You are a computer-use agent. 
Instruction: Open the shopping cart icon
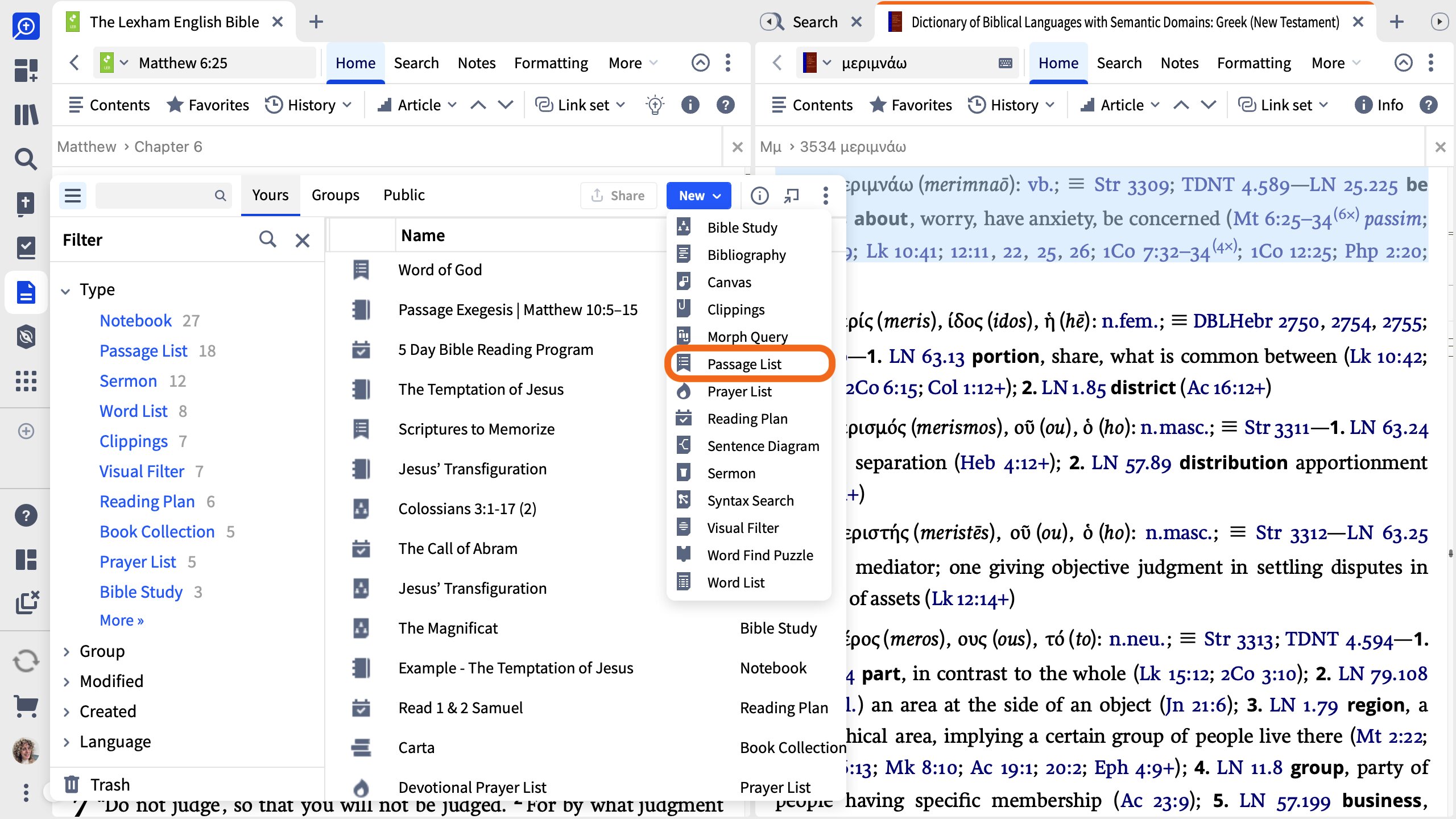coord(26,706)
